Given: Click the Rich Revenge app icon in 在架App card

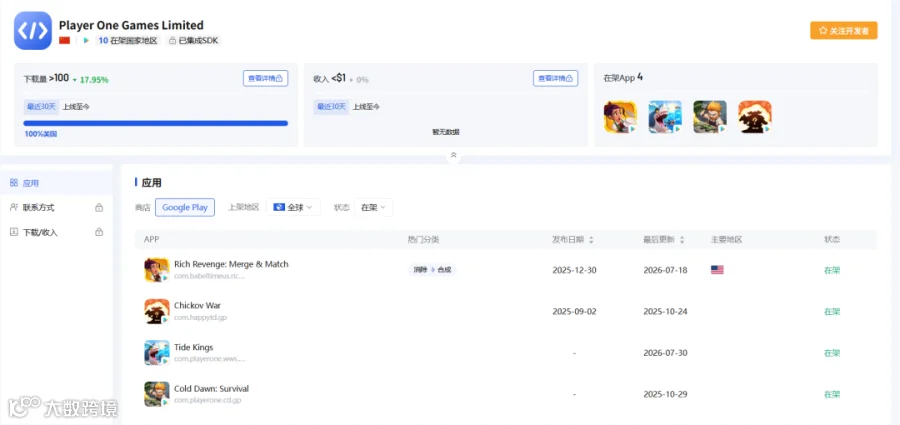Looking at the screenshot, I should pos(620,117).
